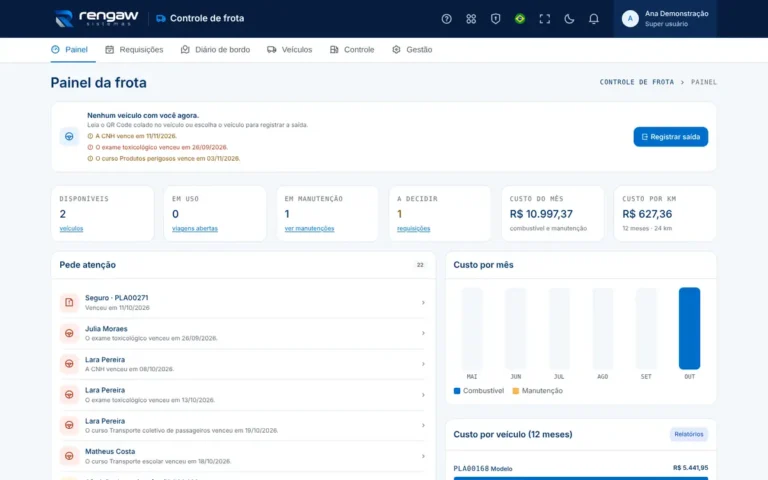Click the Seguro PLA00271 document icon

click(69, 303)
